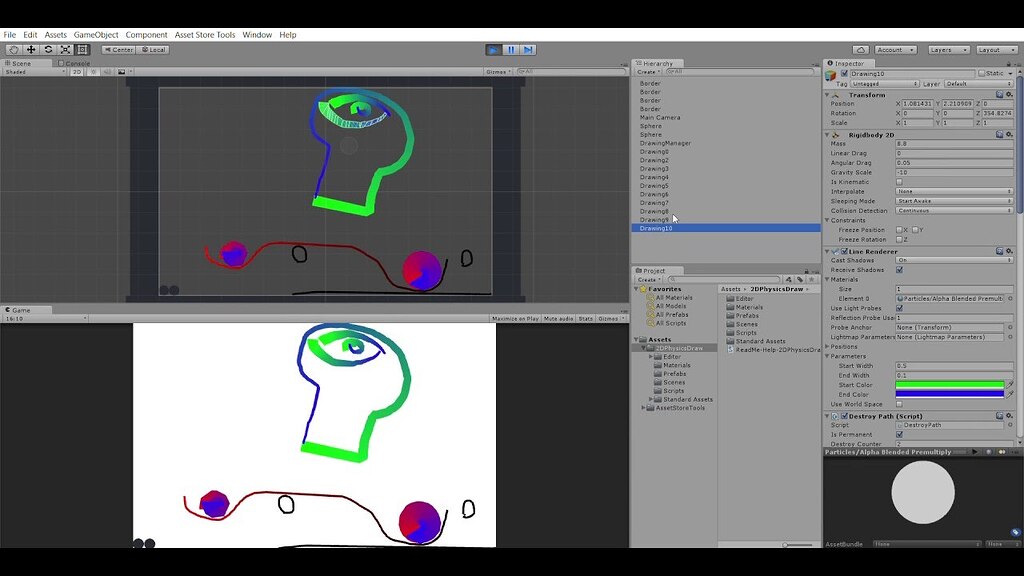The height and width of the screenshot is (576, 1024).
Task: Uncheck Receive Shadows on Line Renderer
Action: (x=898, y=268)
